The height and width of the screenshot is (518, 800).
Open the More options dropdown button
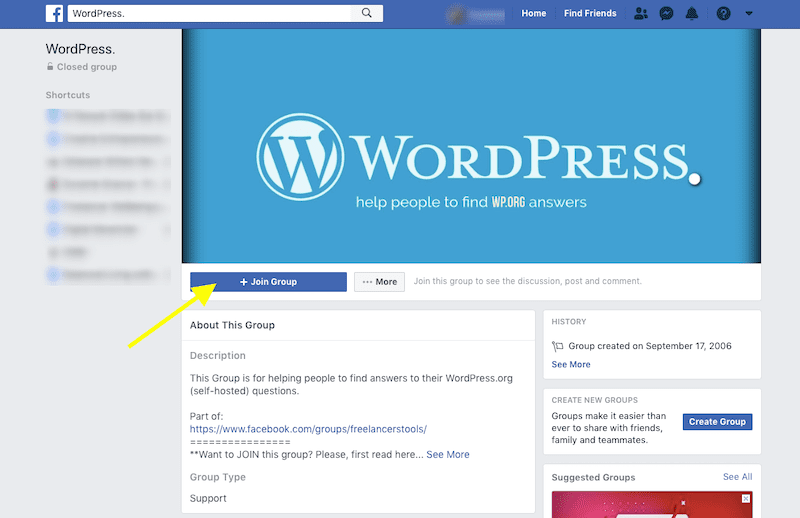tap(379, 282)
